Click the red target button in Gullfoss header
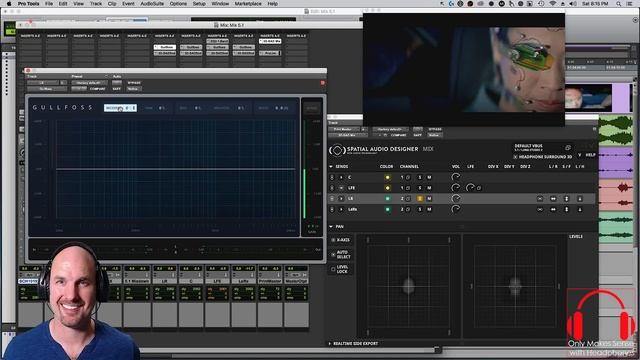Screen dimensions: 640x360 coord(322,83)
